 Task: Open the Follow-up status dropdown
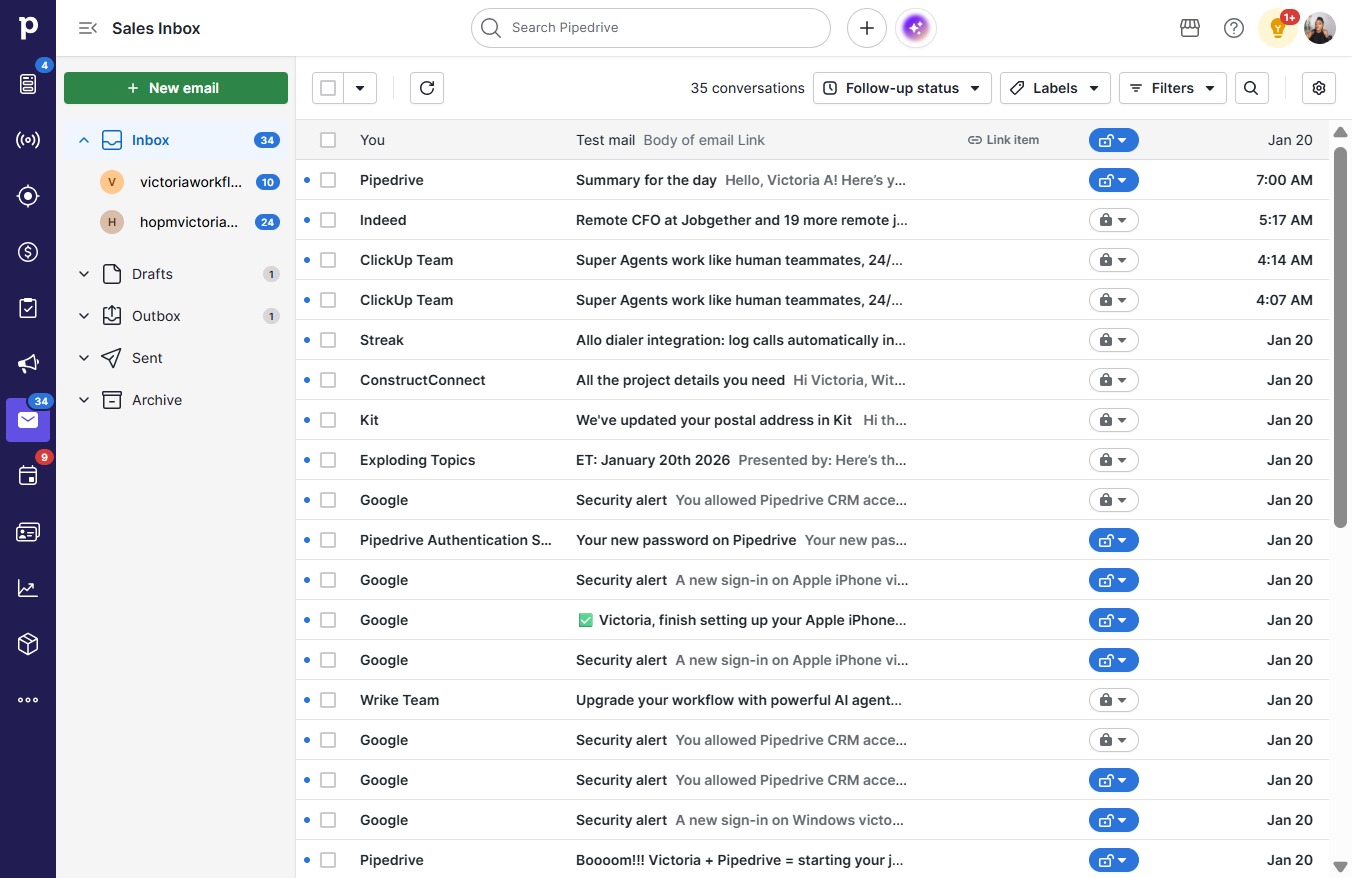tap(902, 88)
